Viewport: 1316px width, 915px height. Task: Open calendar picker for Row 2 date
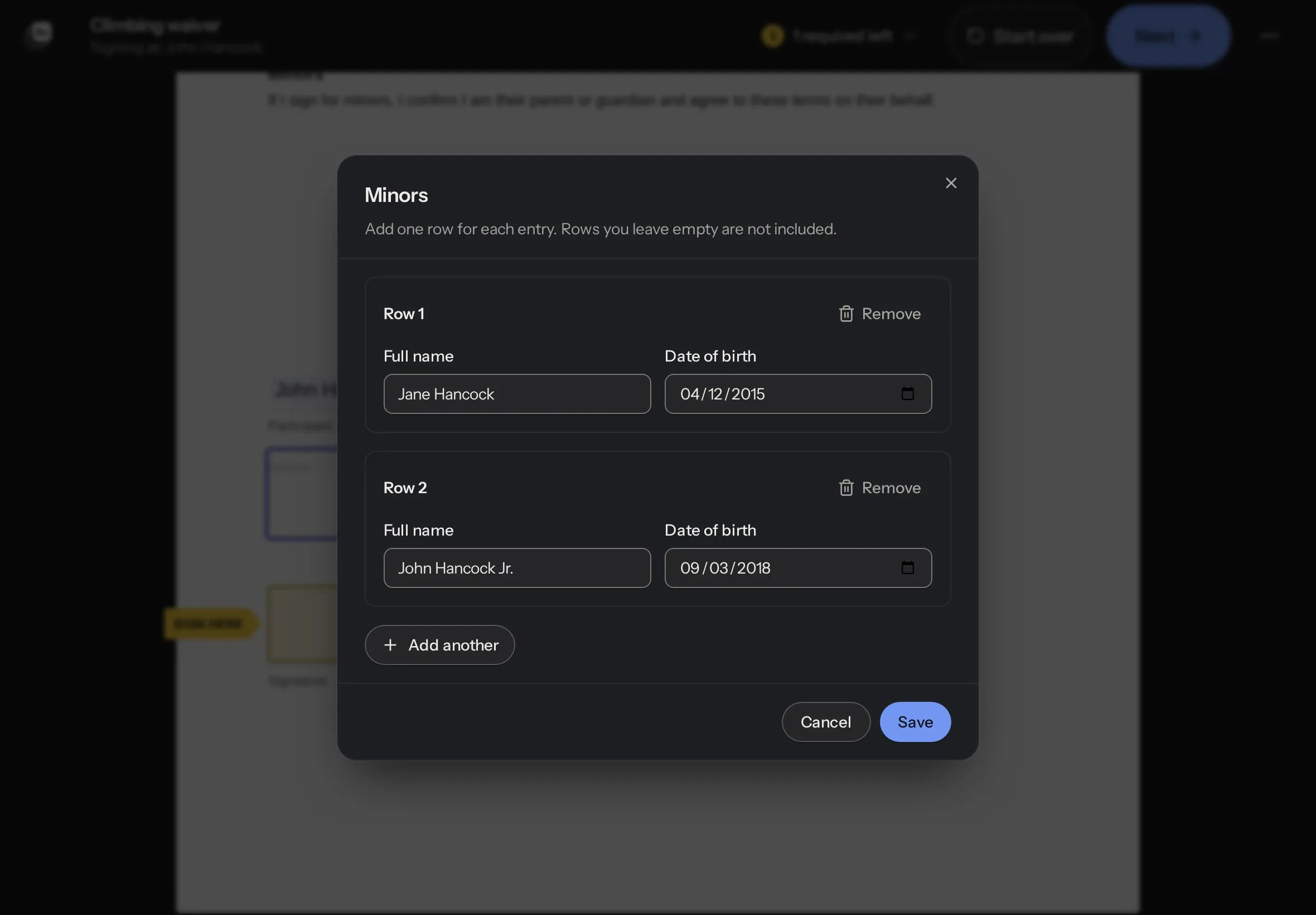[907, 567]
